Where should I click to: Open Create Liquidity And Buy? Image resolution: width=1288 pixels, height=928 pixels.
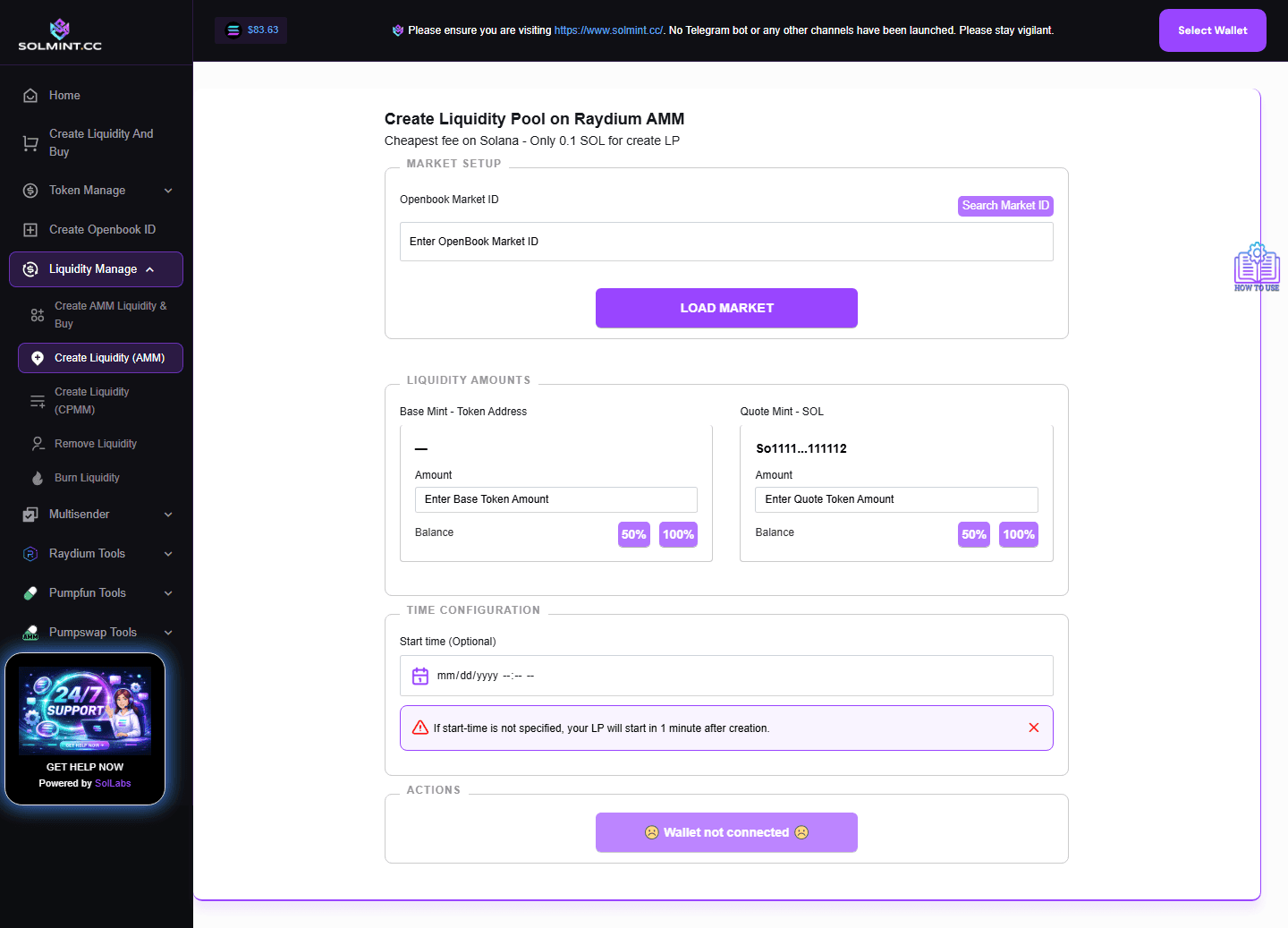[100, 142]
